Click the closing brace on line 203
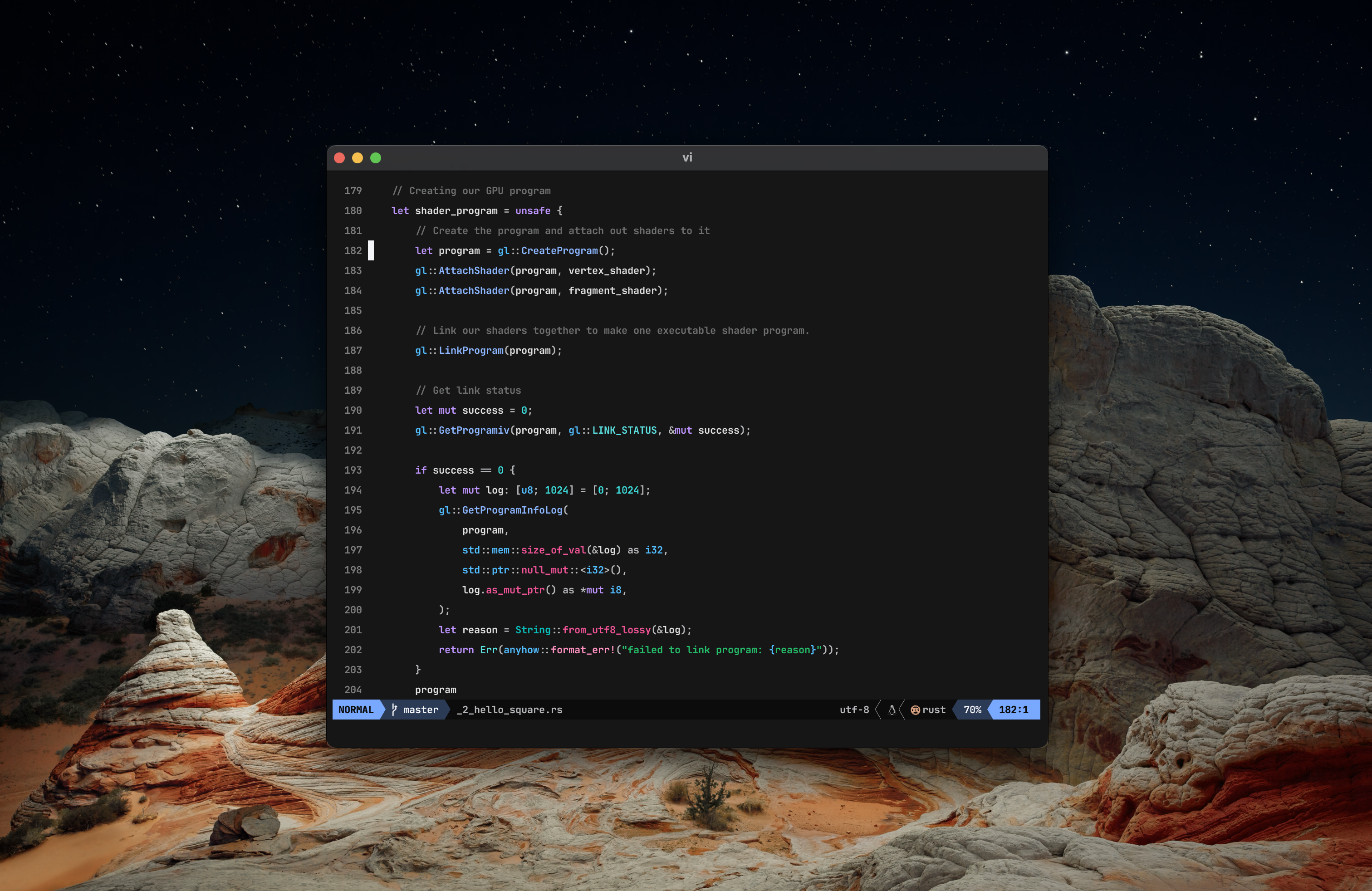 point(418,670)
